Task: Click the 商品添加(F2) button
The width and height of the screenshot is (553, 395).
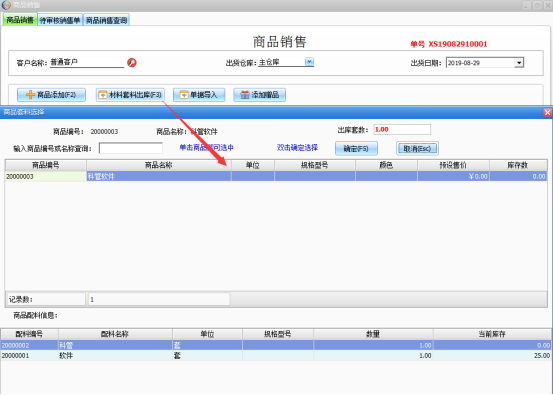Action: [51, 95]
